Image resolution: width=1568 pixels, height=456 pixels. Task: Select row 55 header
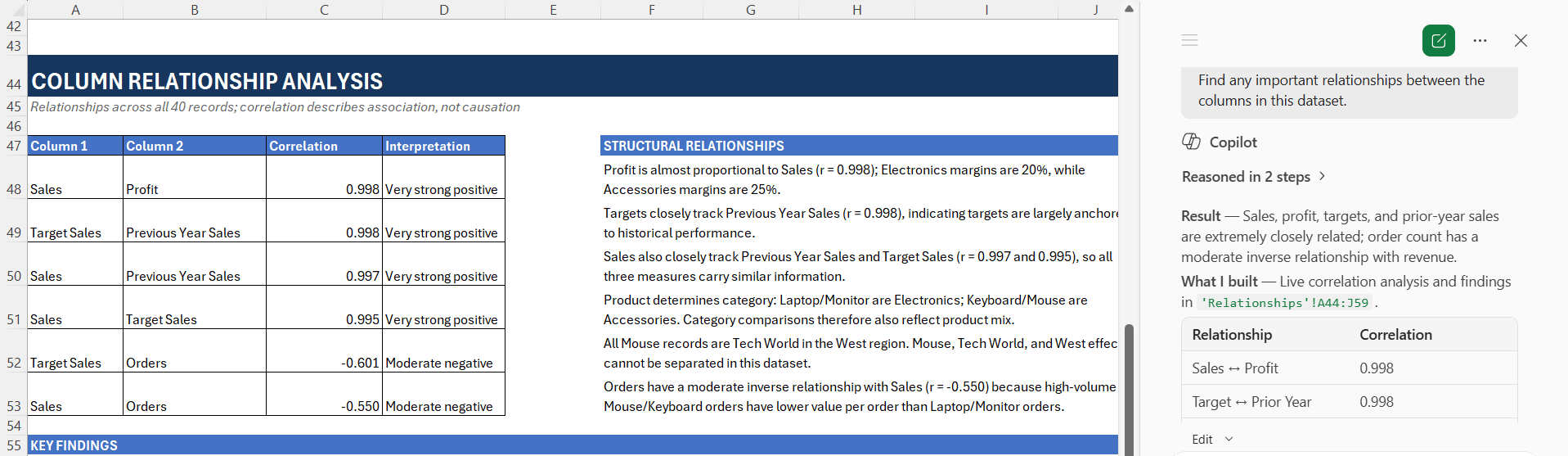[14, 445]
